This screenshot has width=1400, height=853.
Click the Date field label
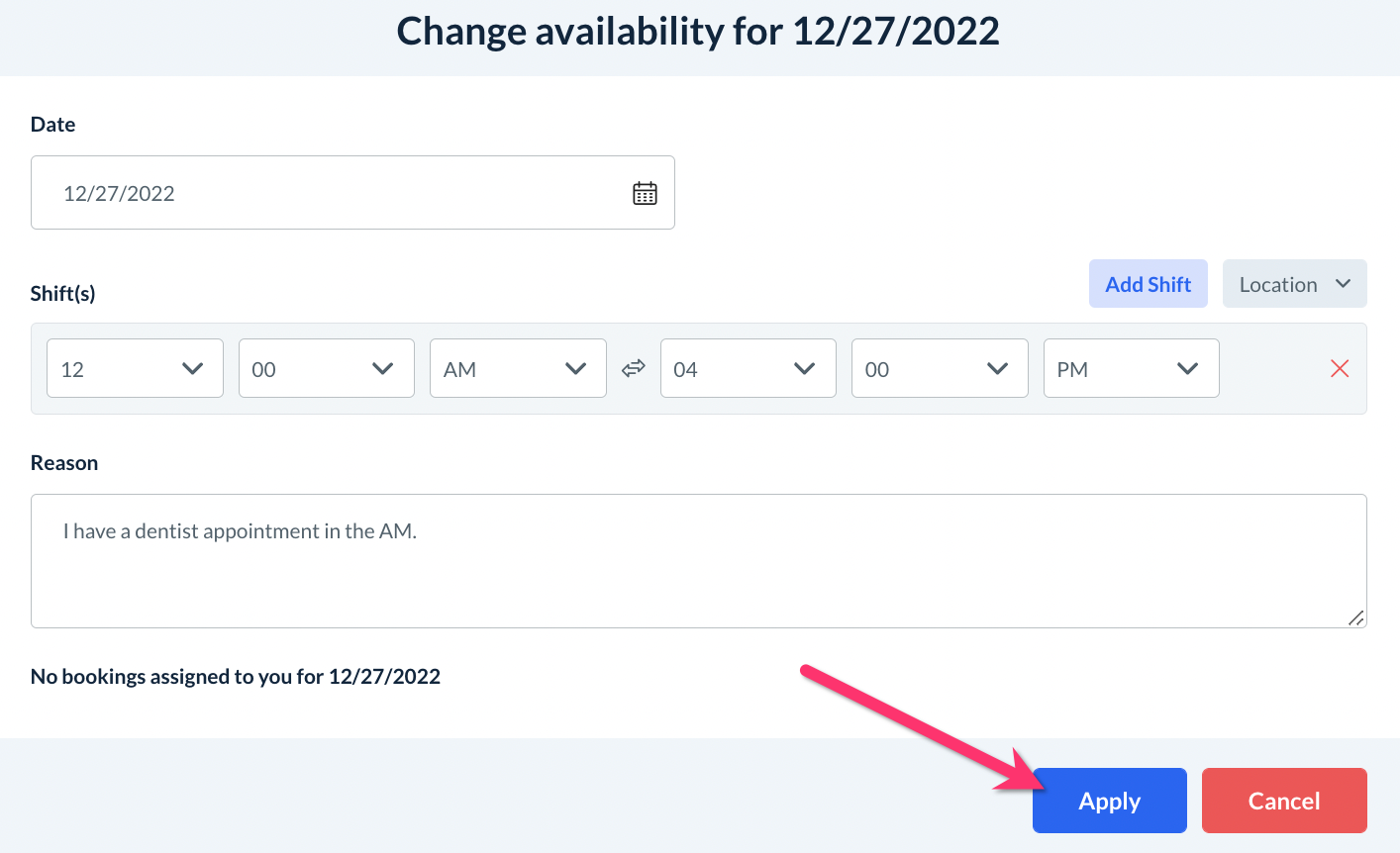click(53, 125)
